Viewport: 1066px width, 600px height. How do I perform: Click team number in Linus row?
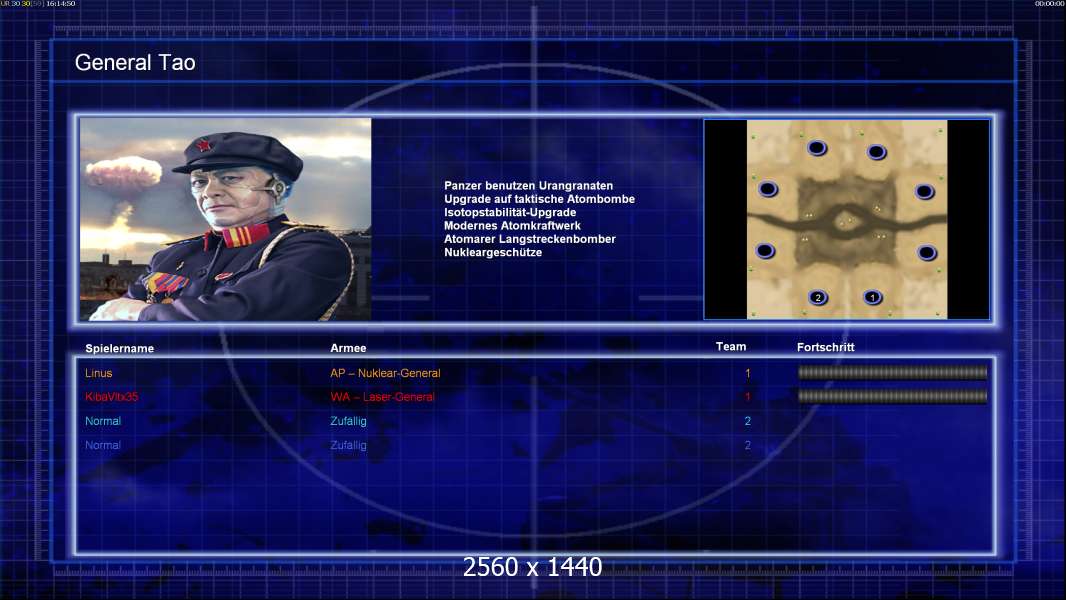[747, 373]
